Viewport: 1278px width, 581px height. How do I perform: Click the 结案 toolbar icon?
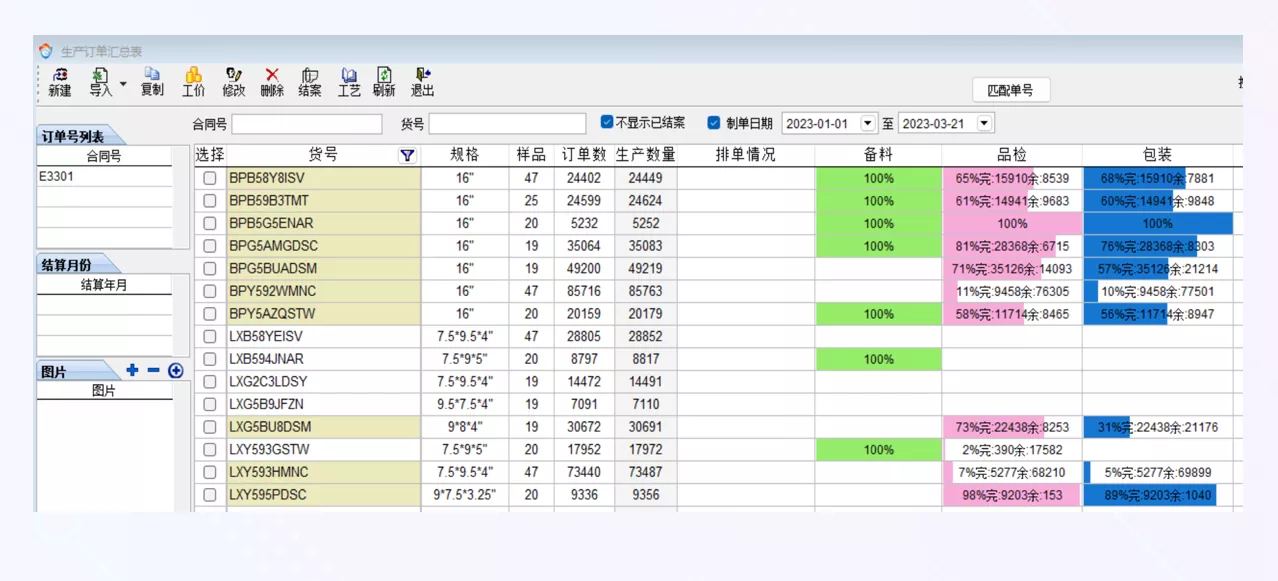click(x=310, y=82)
